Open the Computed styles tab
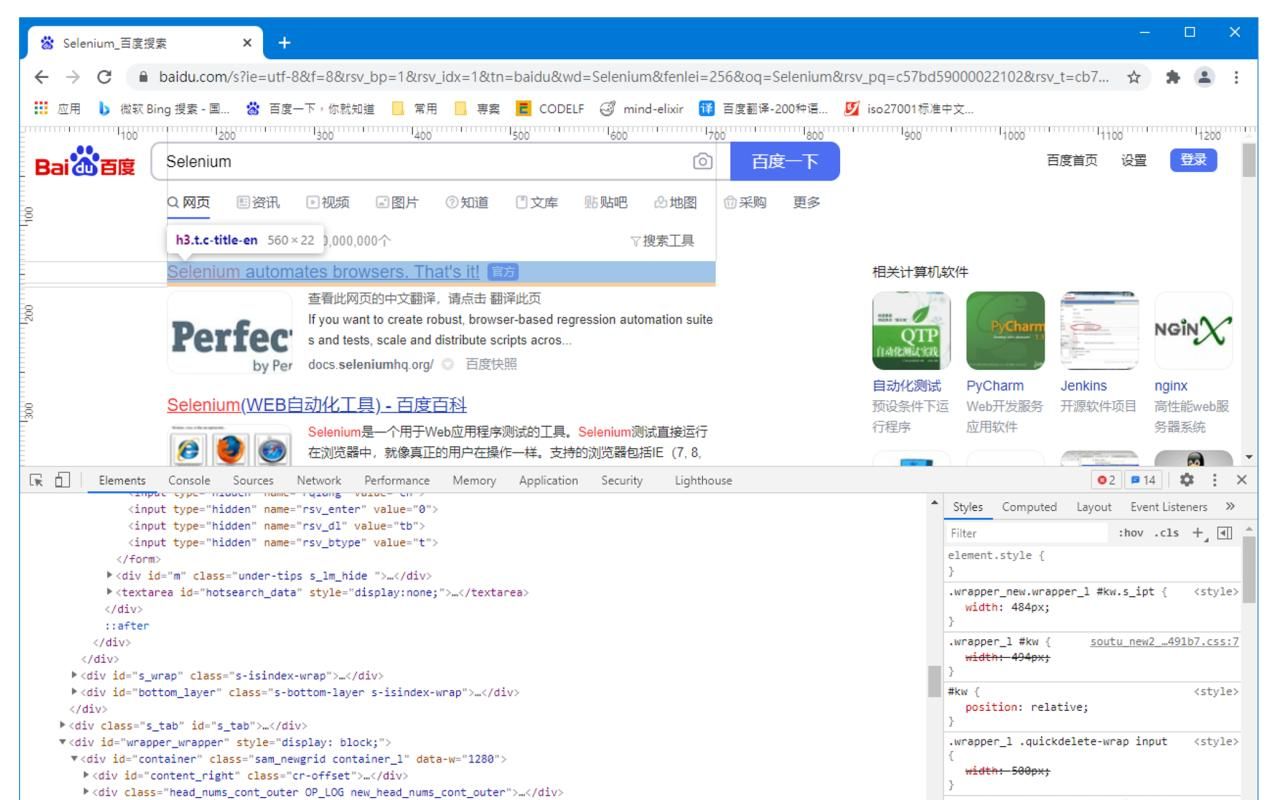The image size is (1280, 800). [x=1030, y=506]
